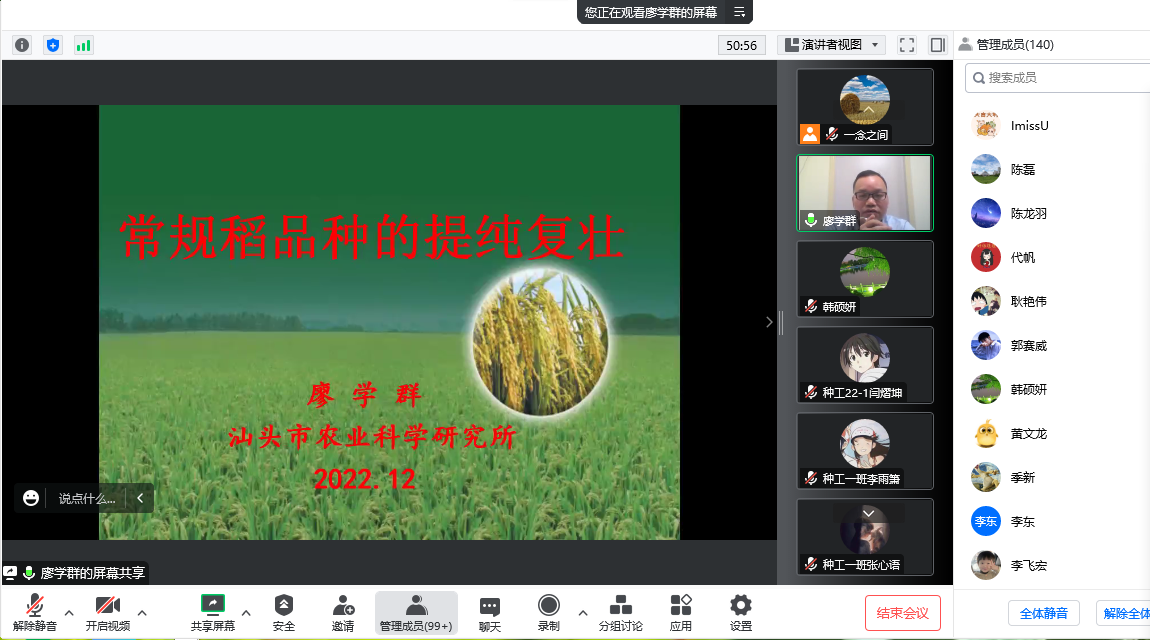This screenshot has height=640, width=1150.
Task: Toggle the 录制 recording button
Action: (548, 613)
